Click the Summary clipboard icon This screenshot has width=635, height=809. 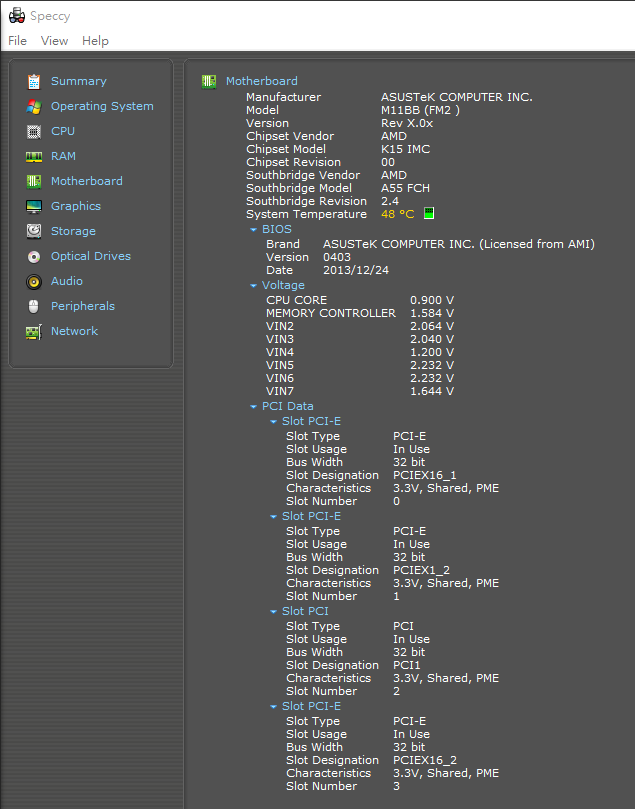click(34, 82)
